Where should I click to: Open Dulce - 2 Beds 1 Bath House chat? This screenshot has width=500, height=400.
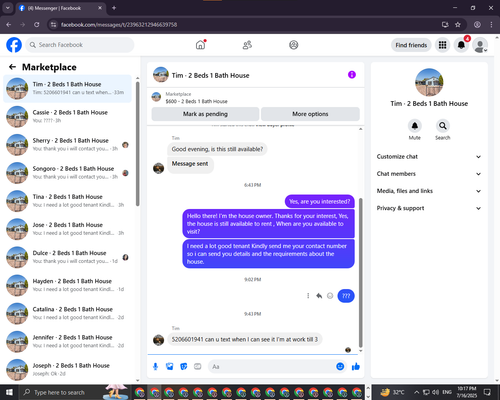(x=67, y=257)
